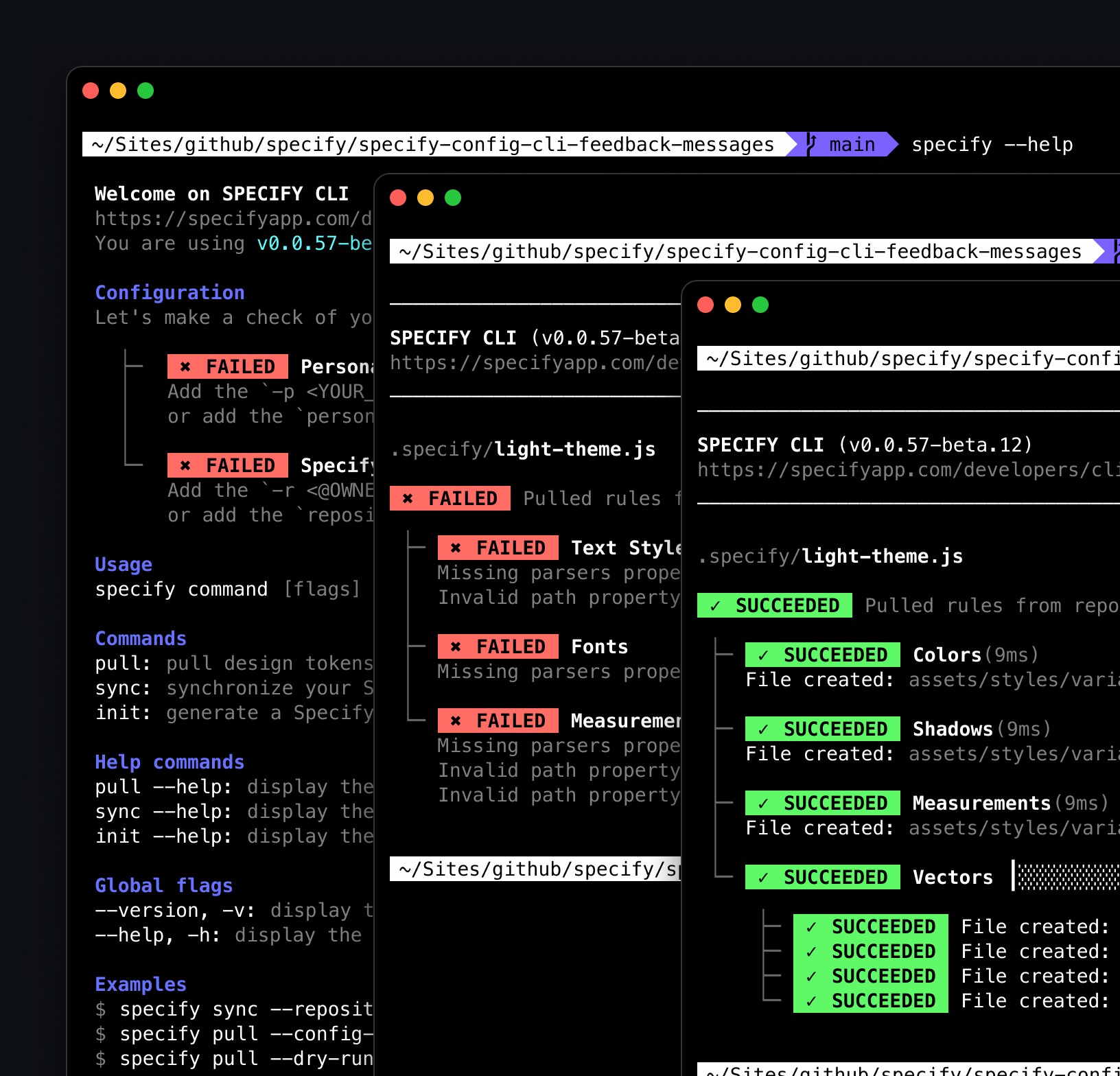Click the SUCCEEDED badge beside Shadows
Viewport: 1120px width, 1076px height.
823,729
